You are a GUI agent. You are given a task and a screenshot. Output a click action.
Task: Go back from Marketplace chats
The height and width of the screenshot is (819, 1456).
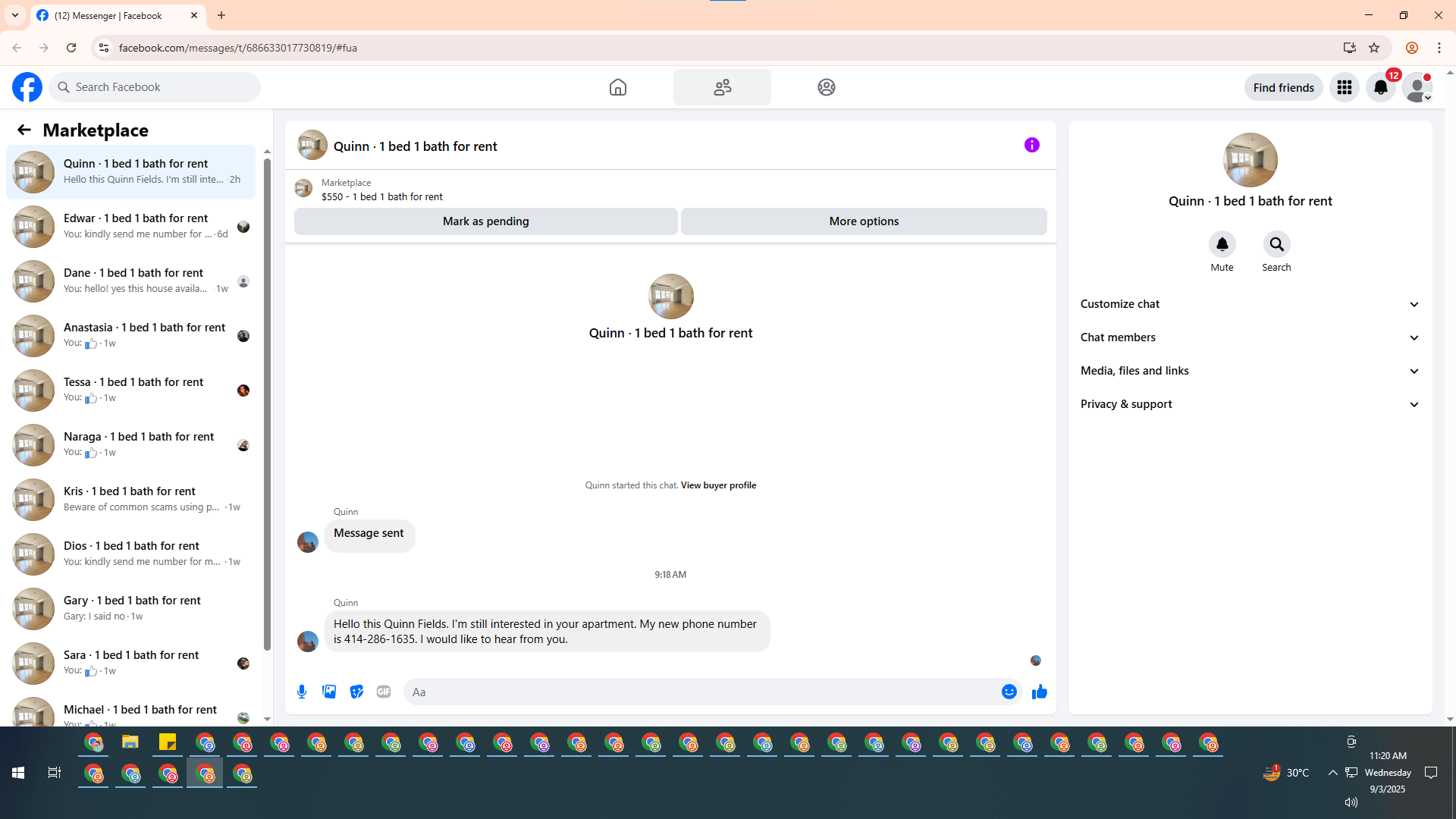[x=24, y=130]
